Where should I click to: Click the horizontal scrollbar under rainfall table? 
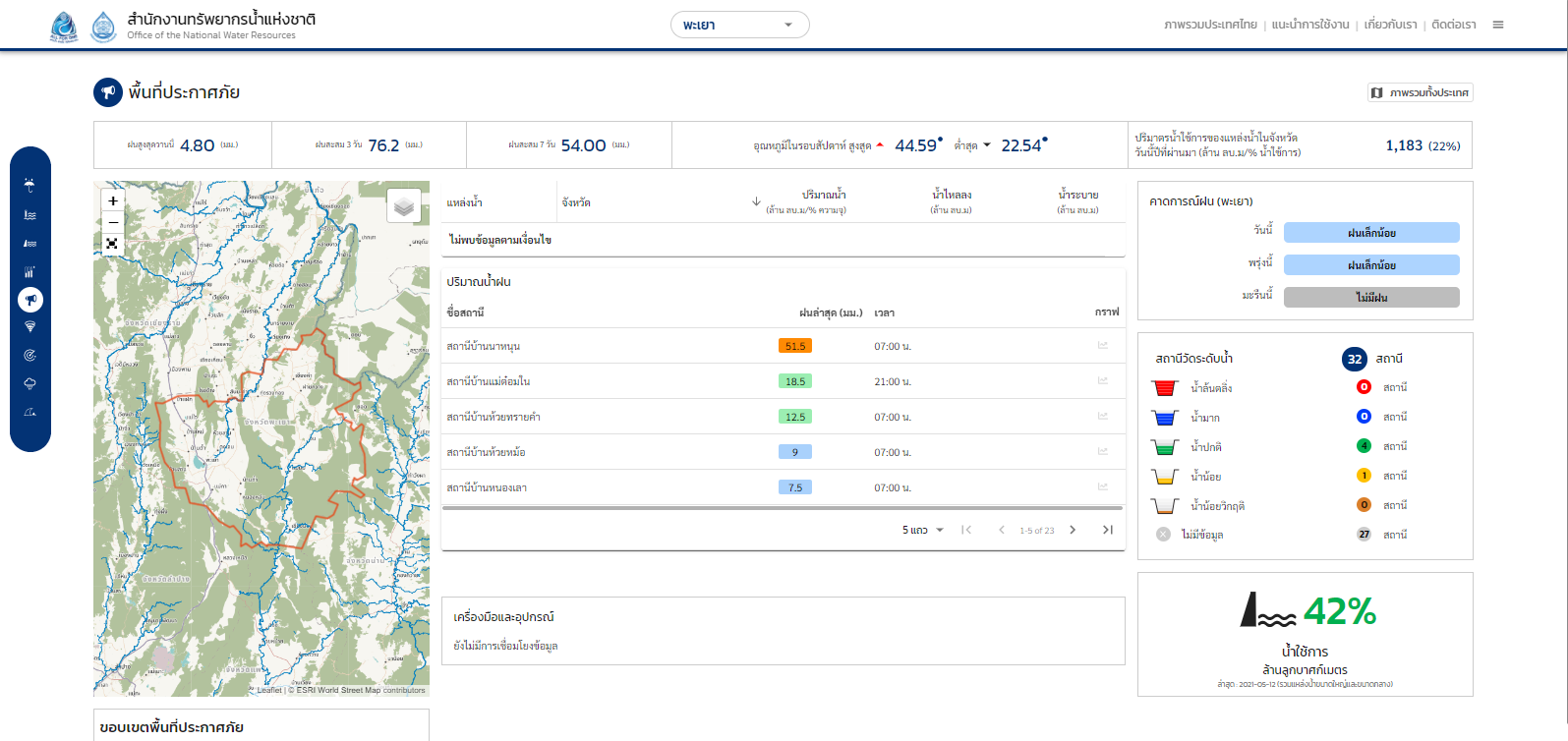(x=783, y=508)
